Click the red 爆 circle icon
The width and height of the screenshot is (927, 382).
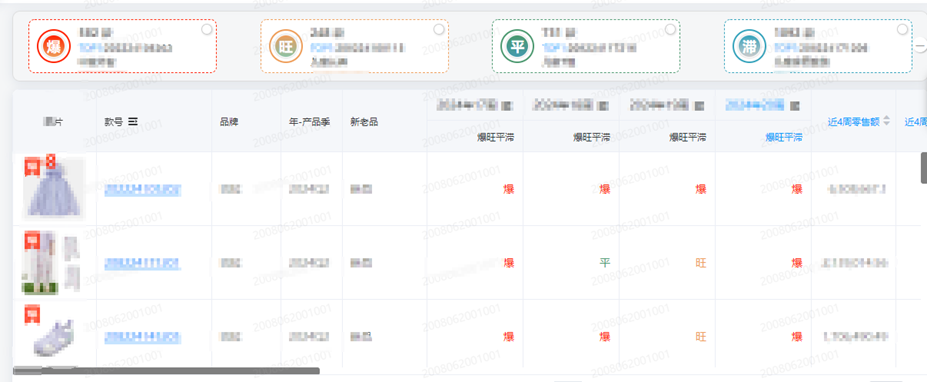54,46
